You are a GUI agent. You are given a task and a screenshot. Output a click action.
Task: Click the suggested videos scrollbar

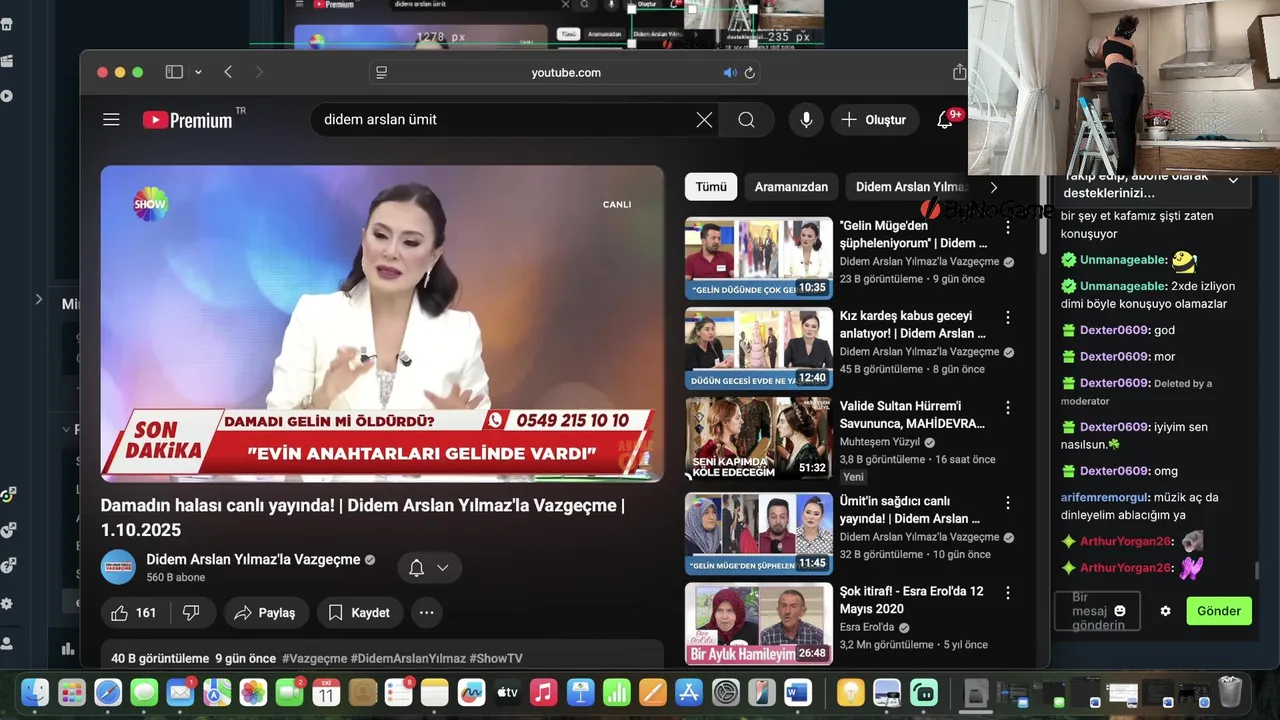click(x=1041, y=215)
